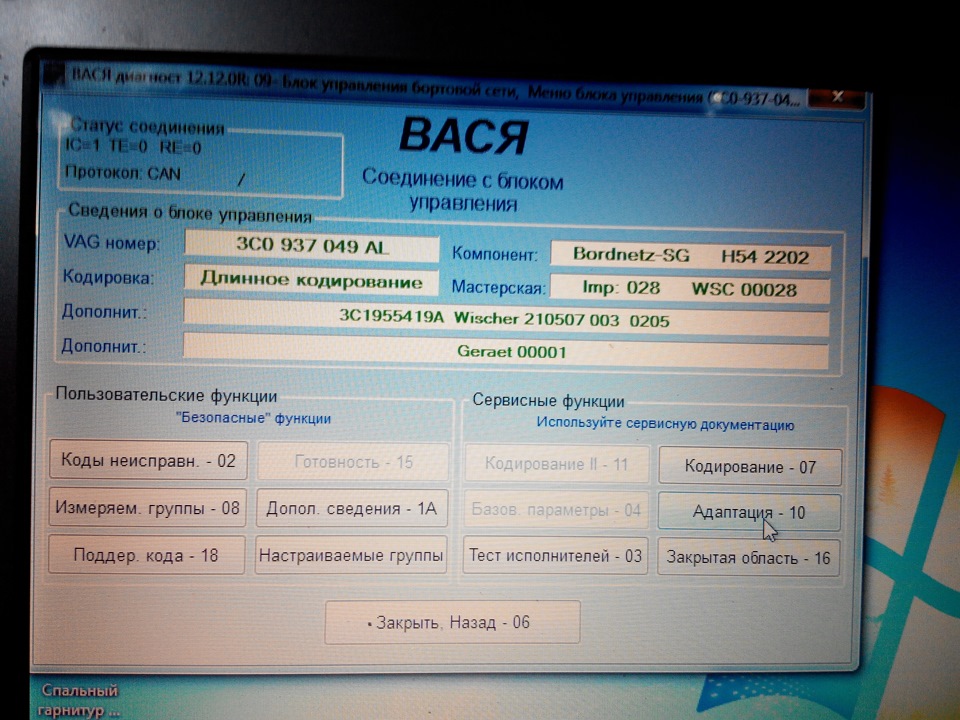
Task: Click the ВАСЯ logo heading
Action: coord(463,135)
